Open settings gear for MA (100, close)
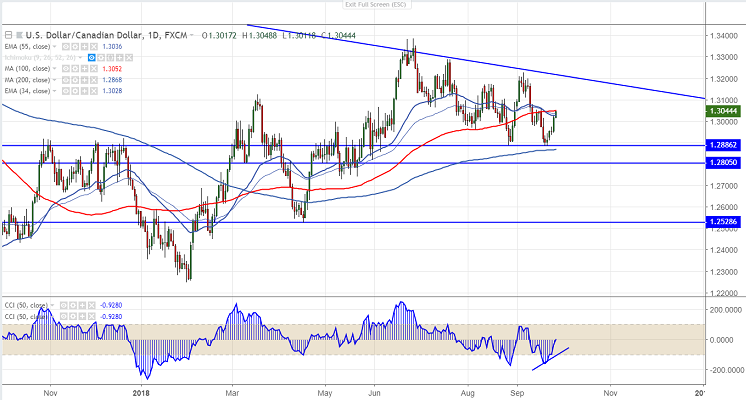Image resolution: width=746 pixels, height=400 pixels. pyautogui.click(x=75, y=69)
